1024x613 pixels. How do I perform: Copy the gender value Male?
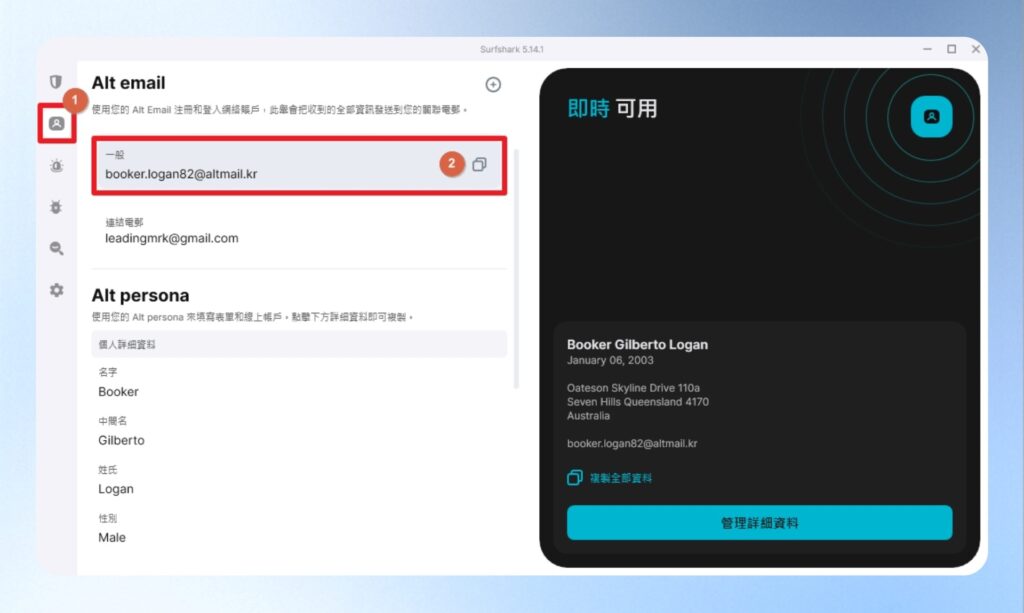tap(112, 538)
